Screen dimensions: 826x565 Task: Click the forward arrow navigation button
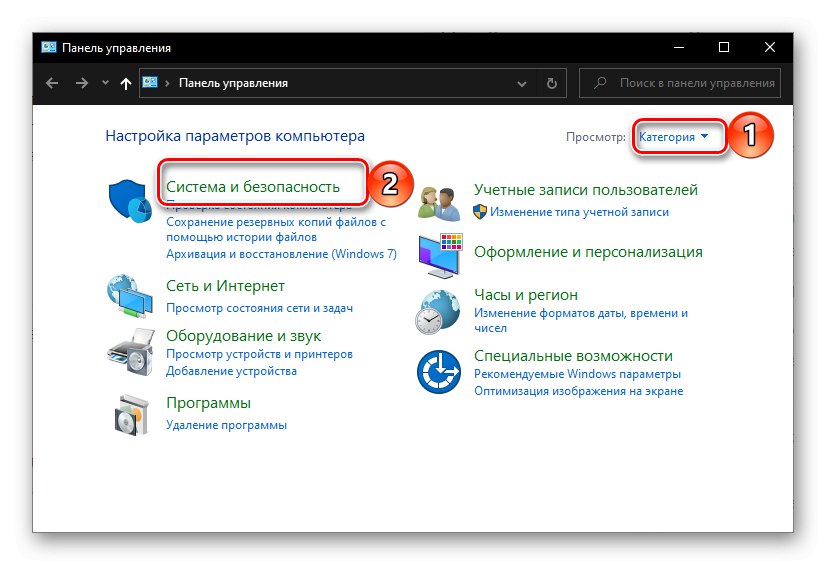click(82, 83)
